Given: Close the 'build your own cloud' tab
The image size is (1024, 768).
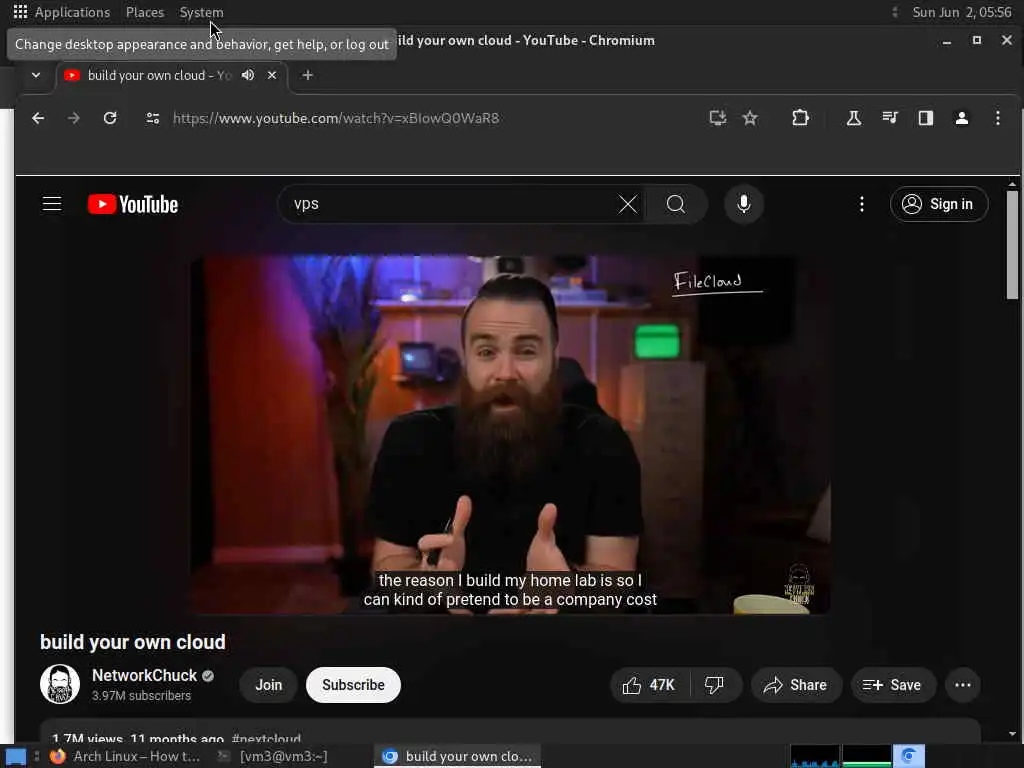Looking at the screenshot, I should click(272, 75).
